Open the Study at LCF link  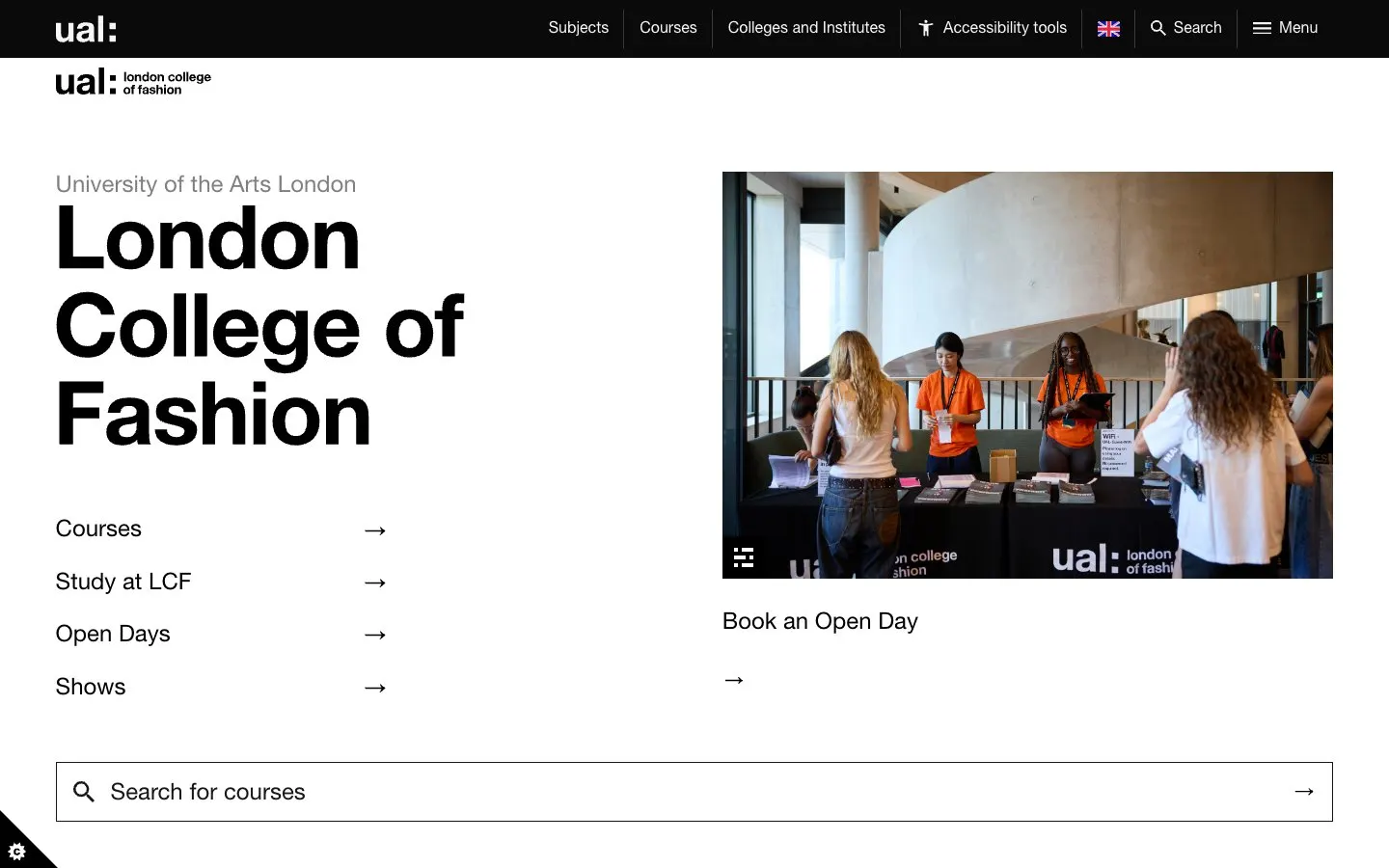point(123,582)
